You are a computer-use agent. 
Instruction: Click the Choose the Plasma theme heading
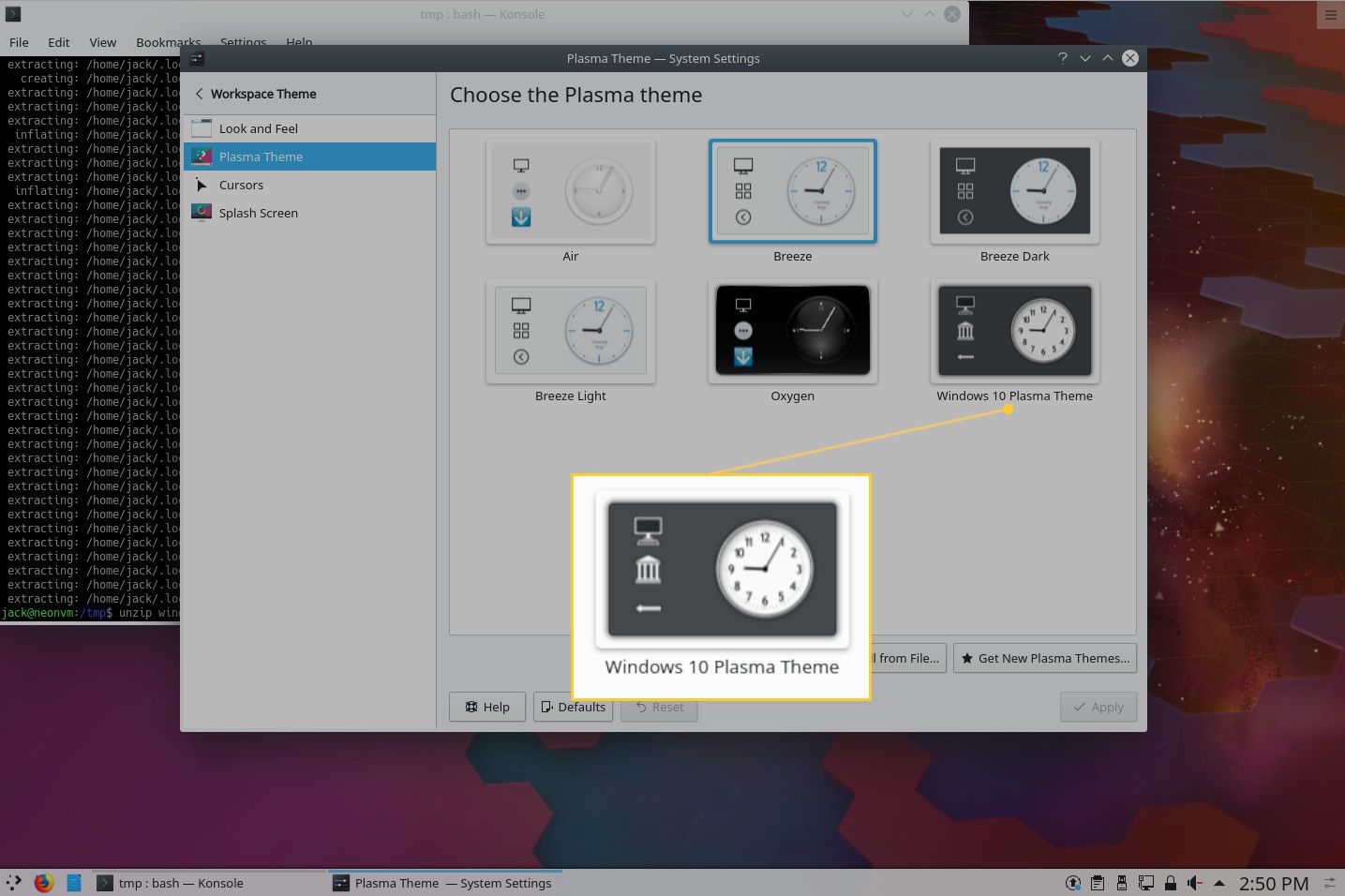pyautogui.click(x=575, y=95)
